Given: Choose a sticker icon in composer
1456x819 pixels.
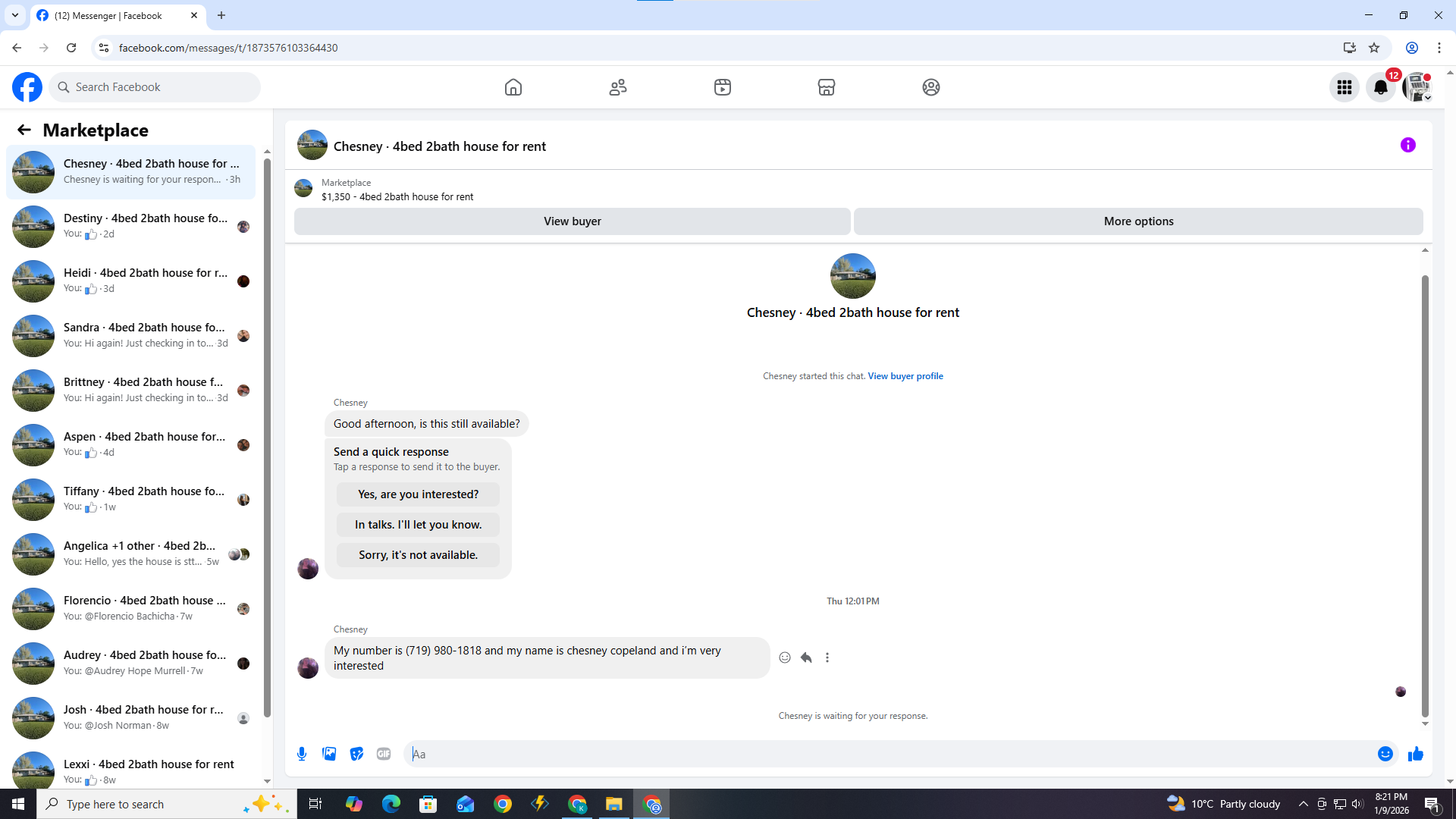Looking at the screenshot, I should (x=356, y=754).
